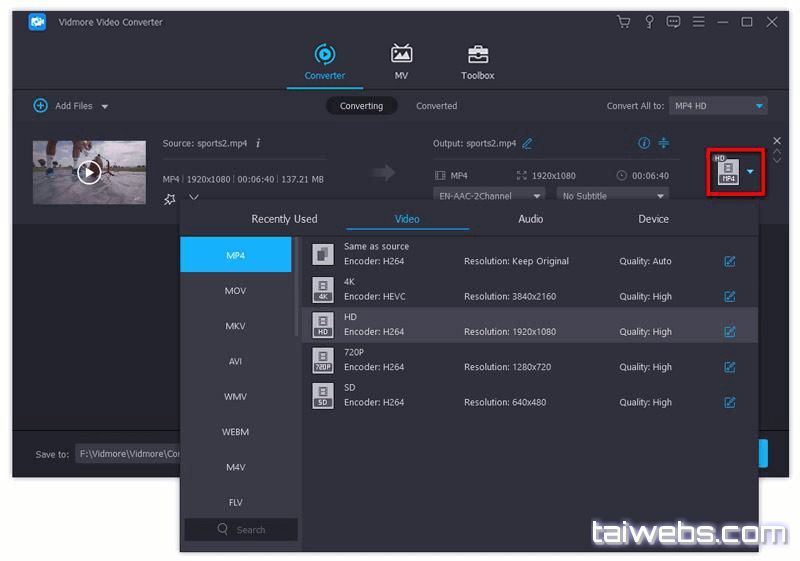Show the Converted files list

(436, 106)
